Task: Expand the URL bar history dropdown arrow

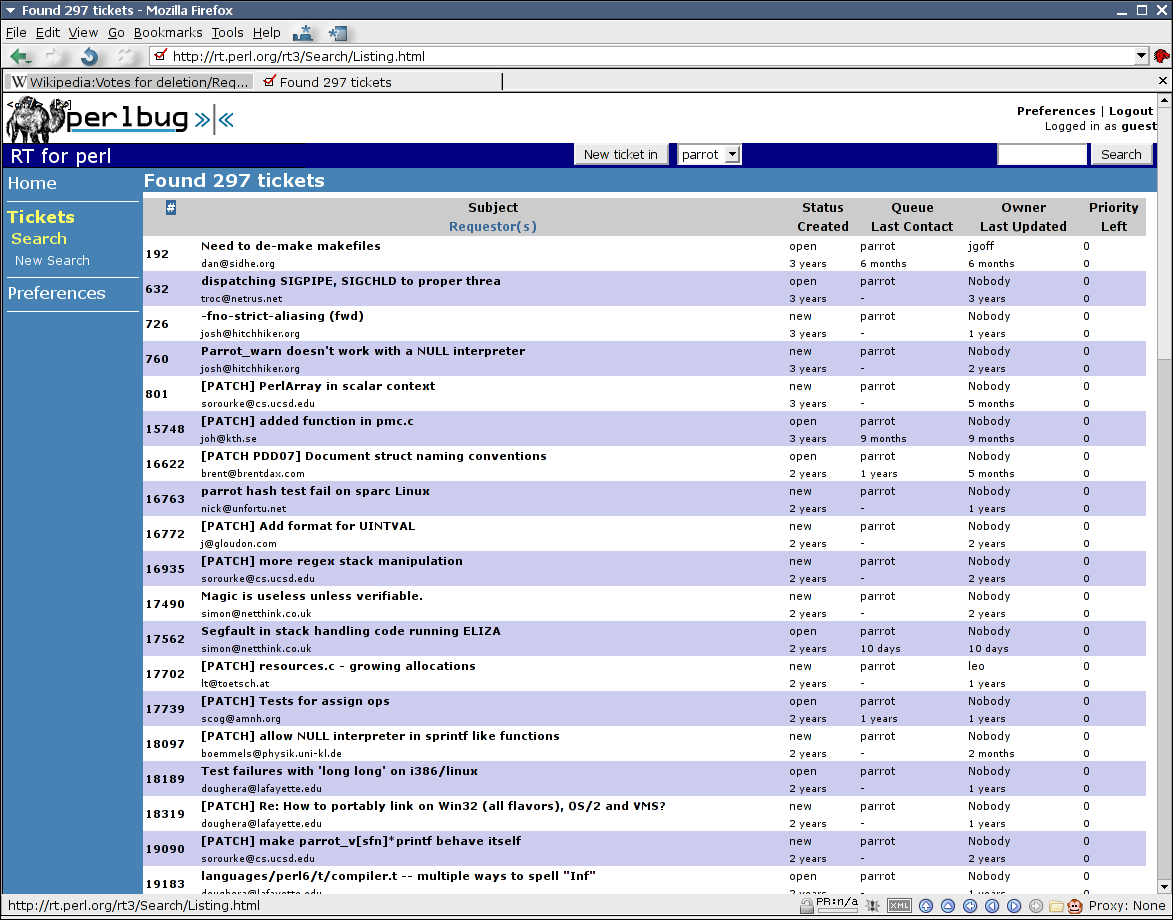Action: 1141,56
